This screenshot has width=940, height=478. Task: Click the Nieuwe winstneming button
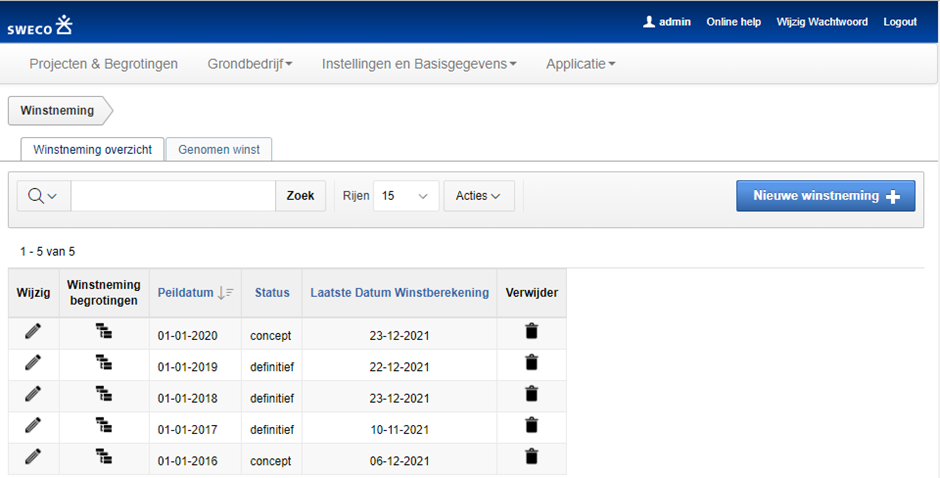(x=825, y=196)
